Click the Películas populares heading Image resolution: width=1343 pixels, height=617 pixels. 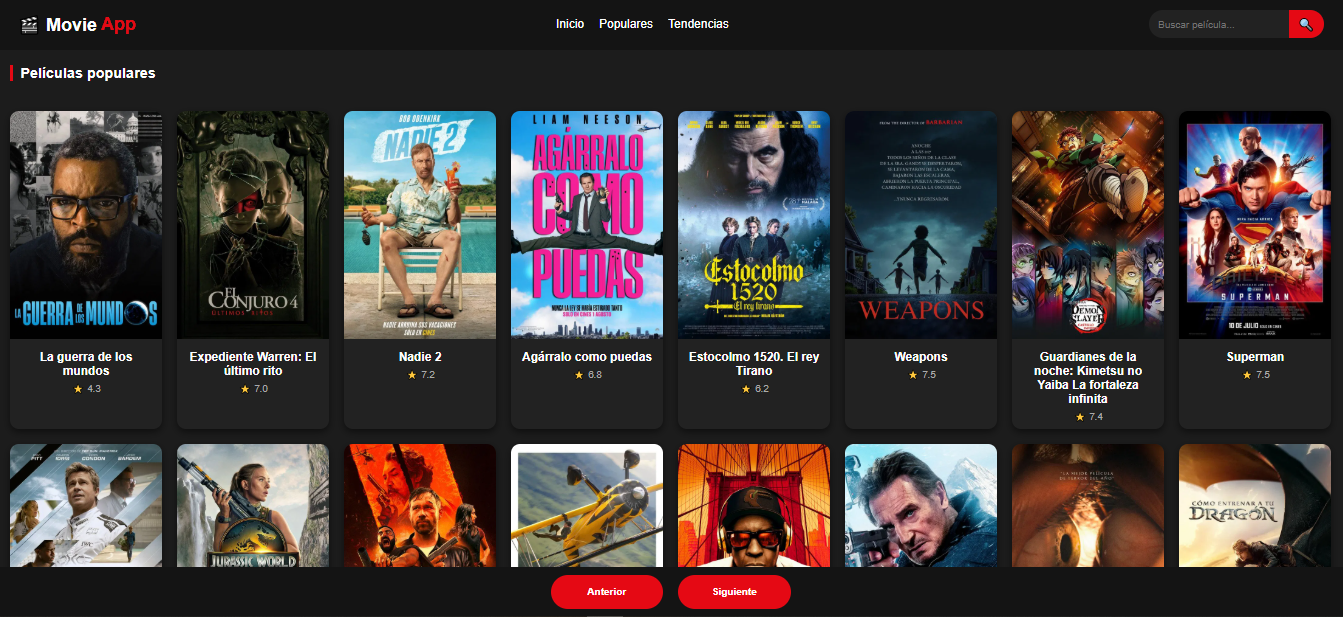click(x=88, y=73)
